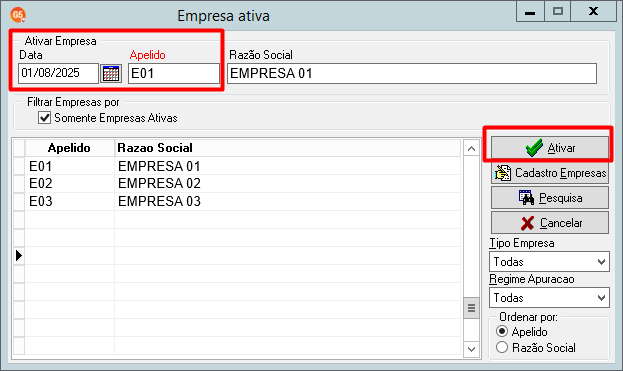Open the calendar date picker icon

111,73
